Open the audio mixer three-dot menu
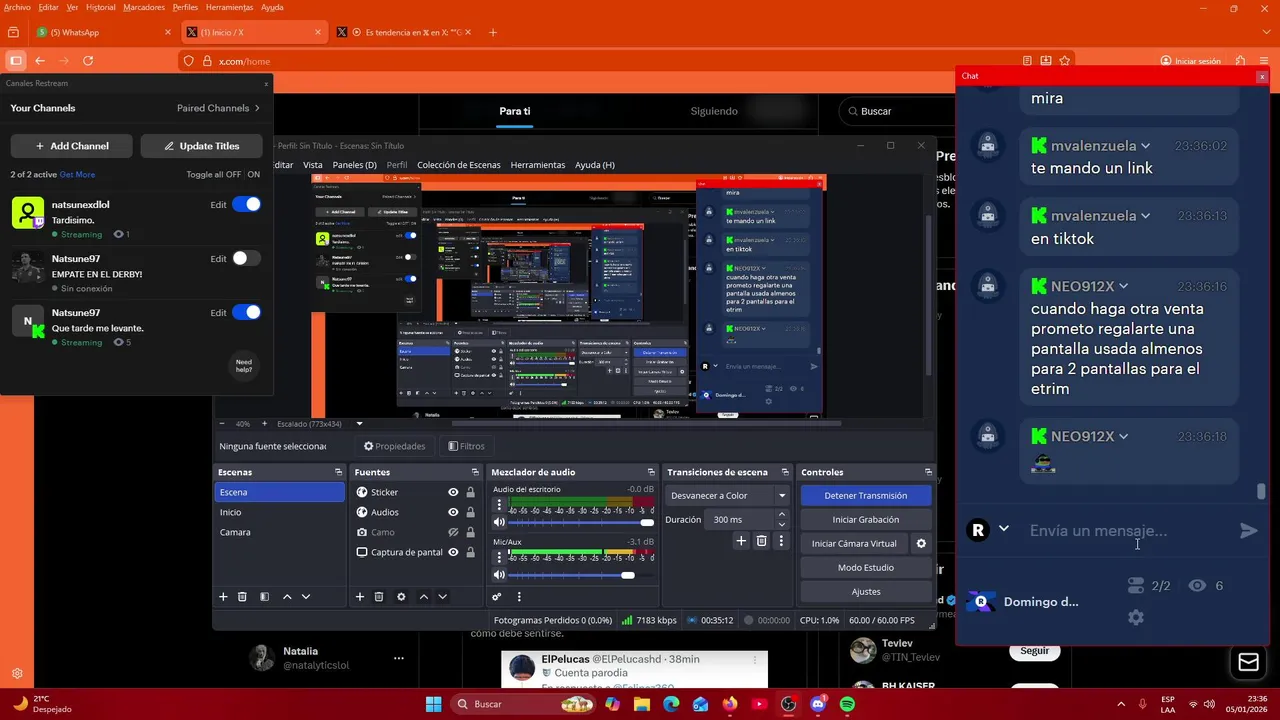Viewport: 1280px width, 720px height. [518, 597]
